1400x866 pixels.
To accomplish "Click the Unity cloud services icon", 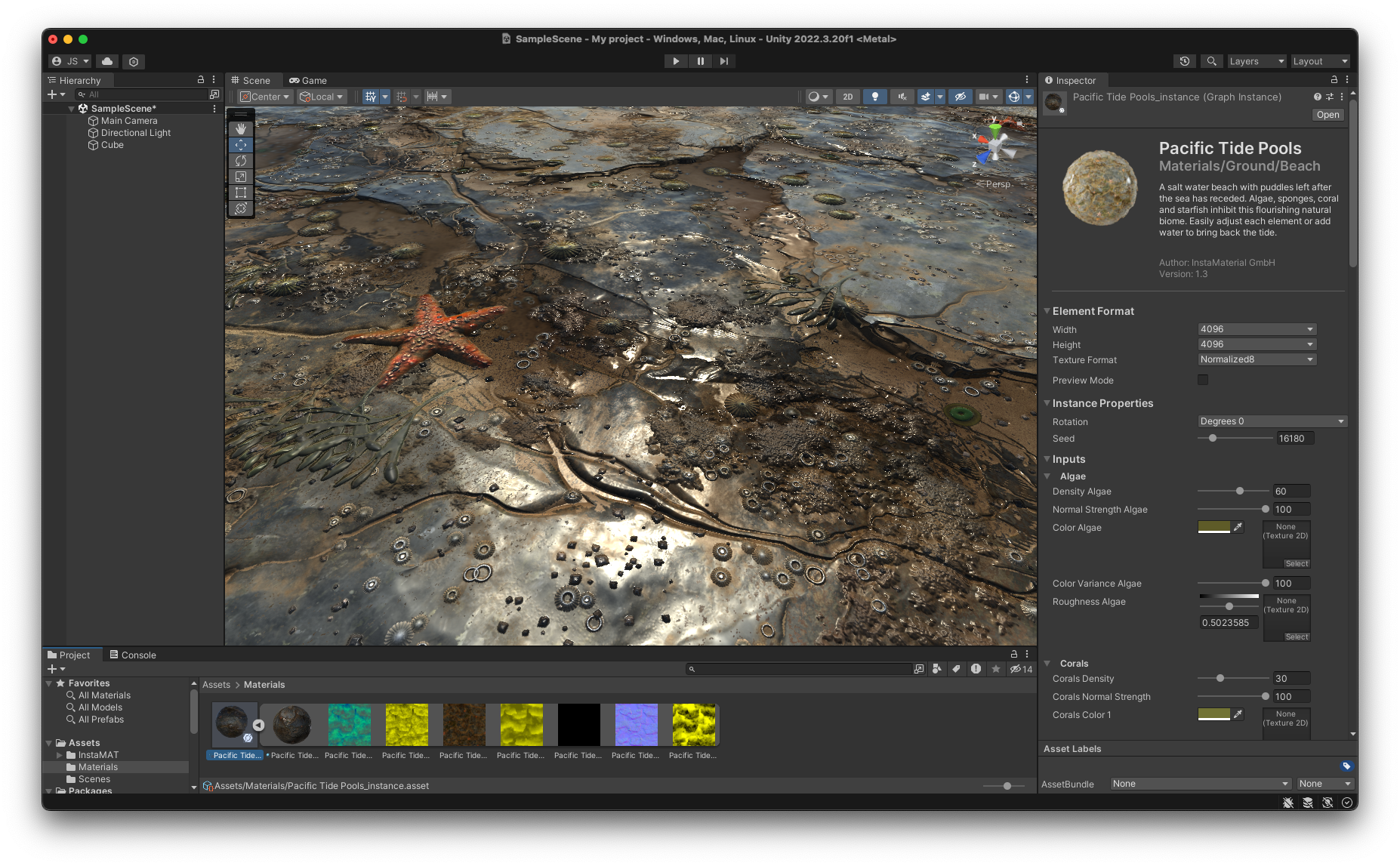I will (107, 61).
